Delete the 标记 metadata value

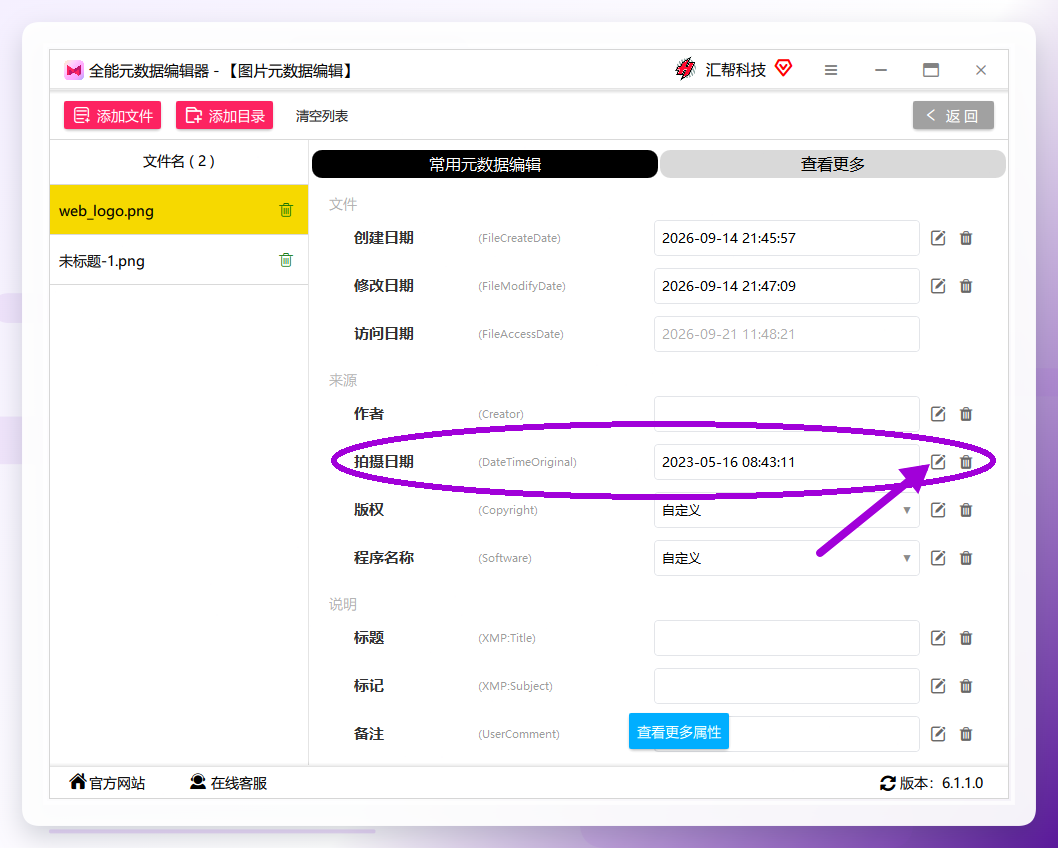[966, 686]
